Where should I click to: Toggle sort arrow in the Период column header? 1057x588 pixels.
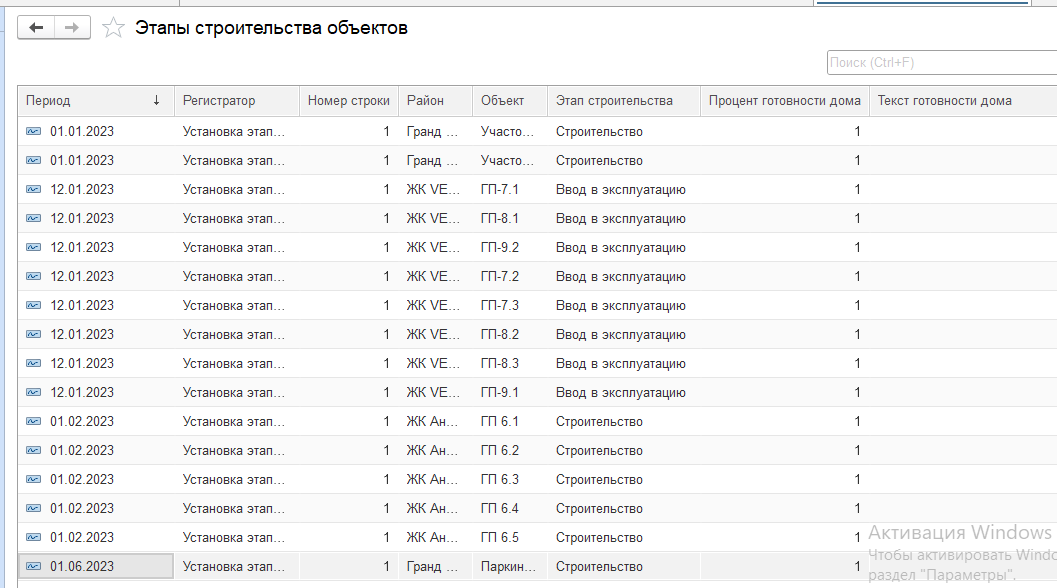point(156,101)
